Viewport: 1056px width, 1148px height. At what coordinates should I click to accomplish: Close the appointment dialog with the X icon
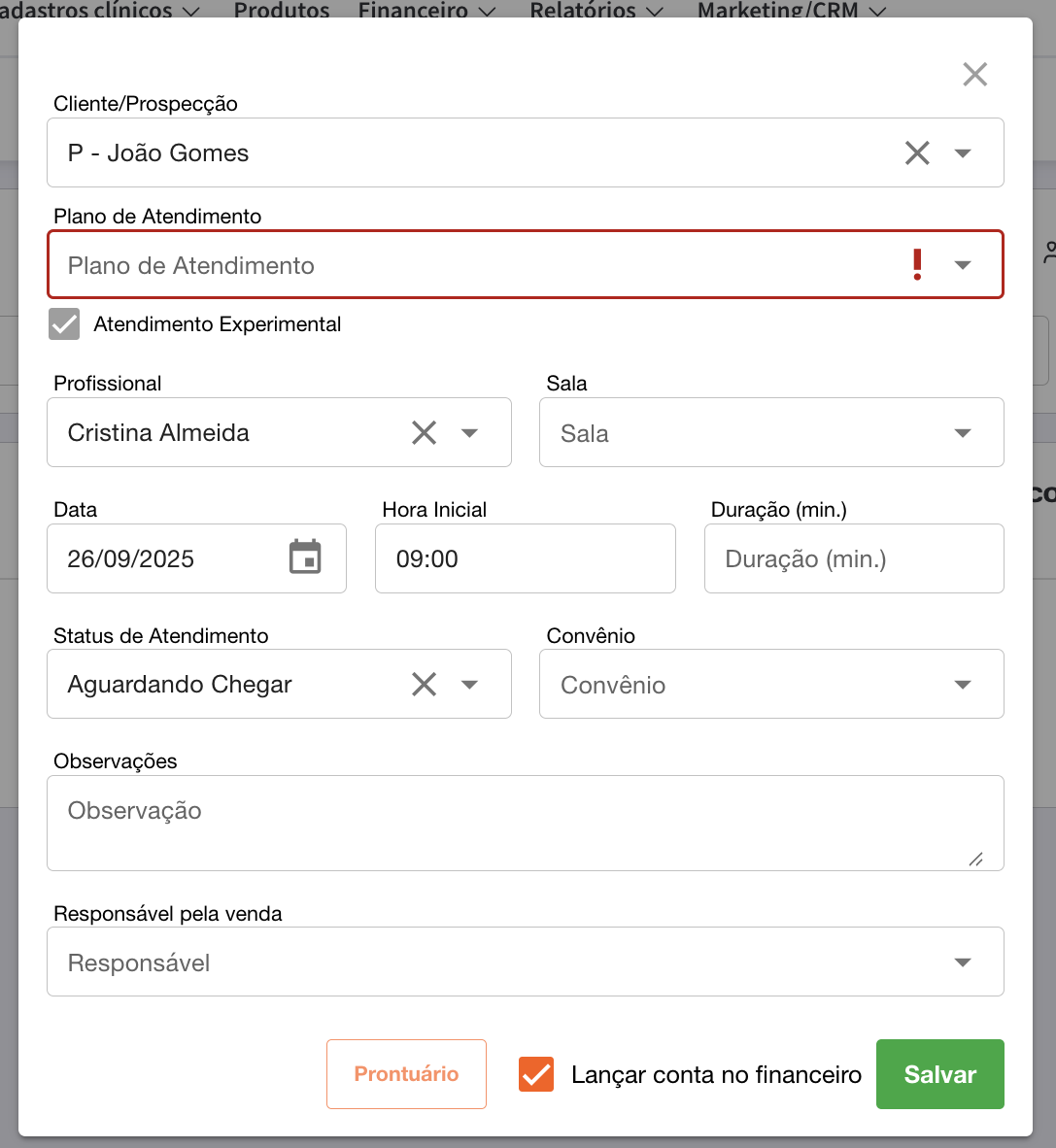974,75
